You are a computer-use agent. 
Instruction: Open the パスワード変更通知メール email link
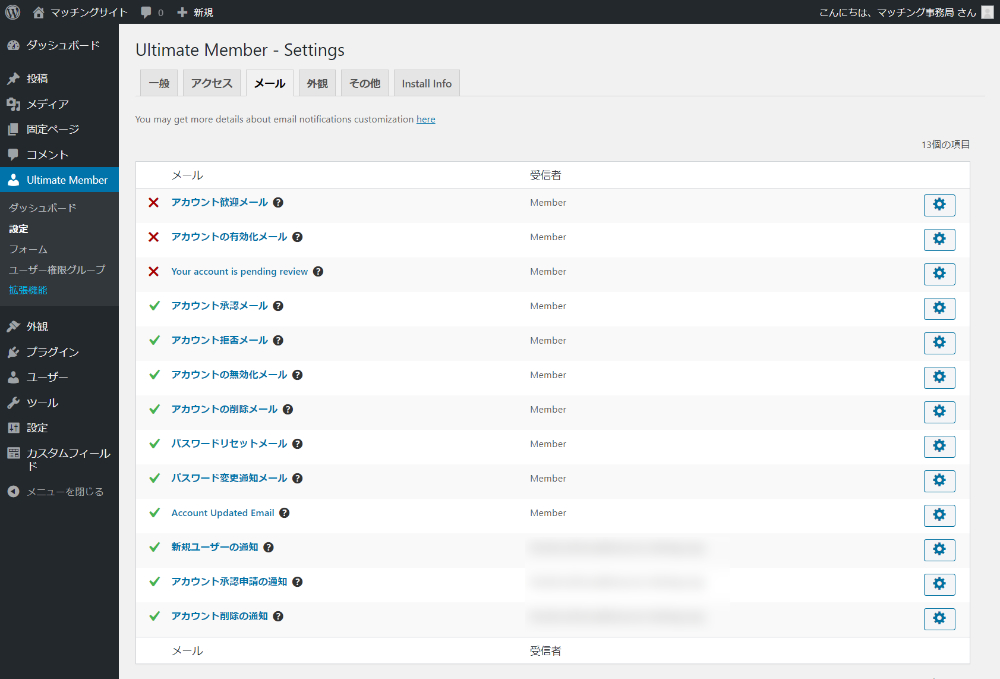229,478
